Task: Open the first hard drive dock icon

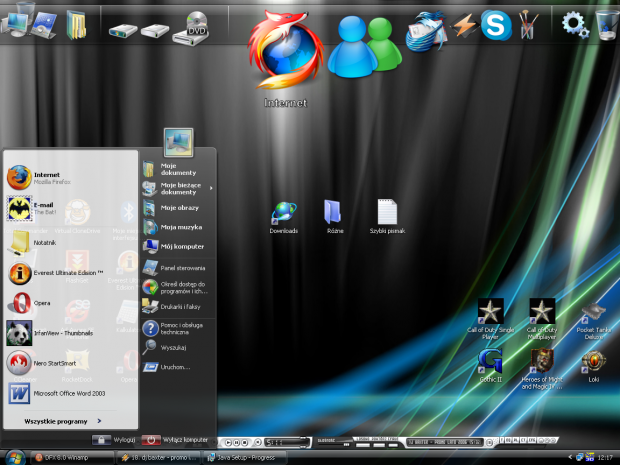Action: click(x=123, y=30)
